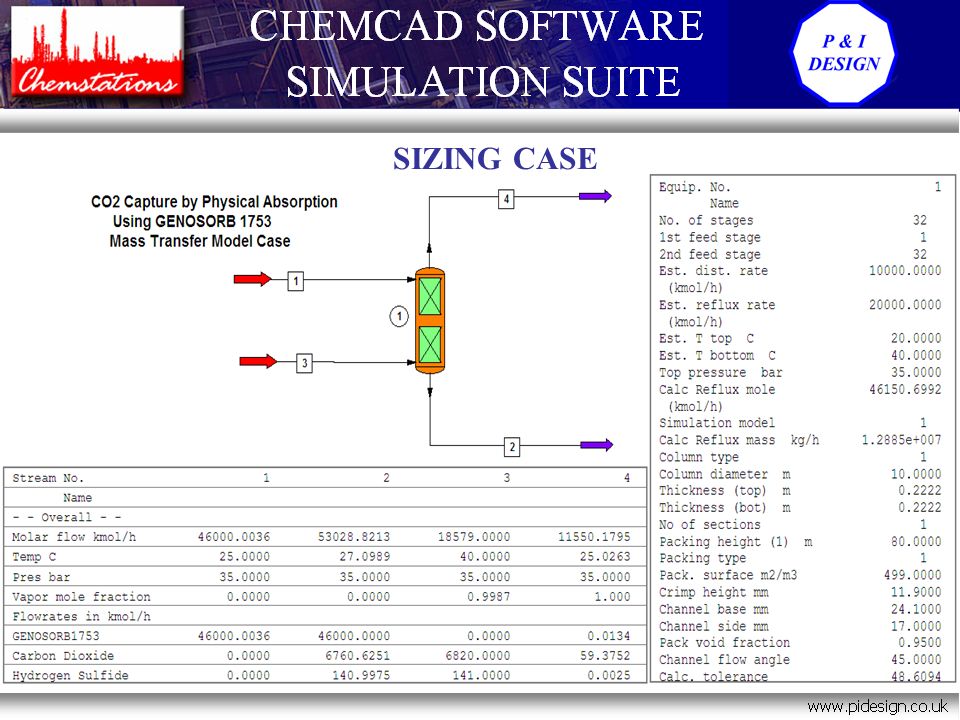
Task: Click the Using GENOSORB 1753 text line
Action: click(192, 221)
